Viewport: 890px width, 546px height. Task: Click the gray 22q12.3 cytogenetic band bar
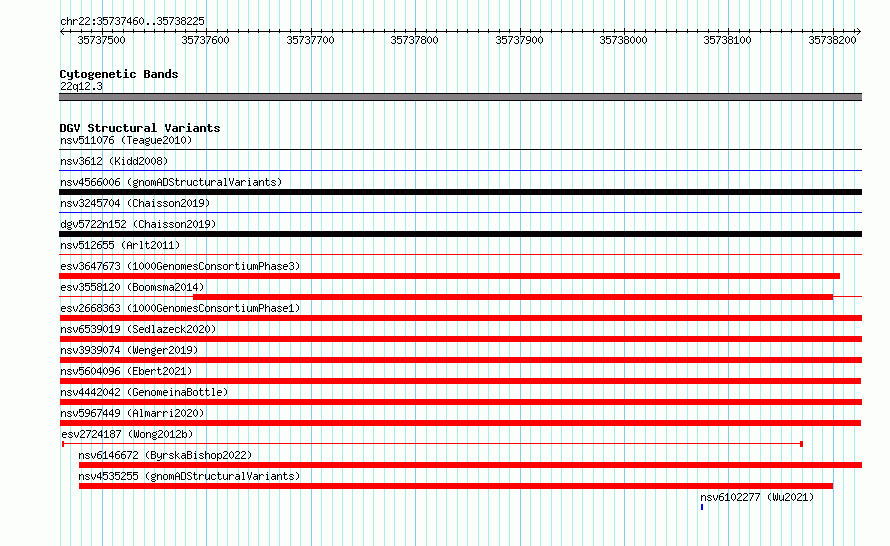point(460,97)
